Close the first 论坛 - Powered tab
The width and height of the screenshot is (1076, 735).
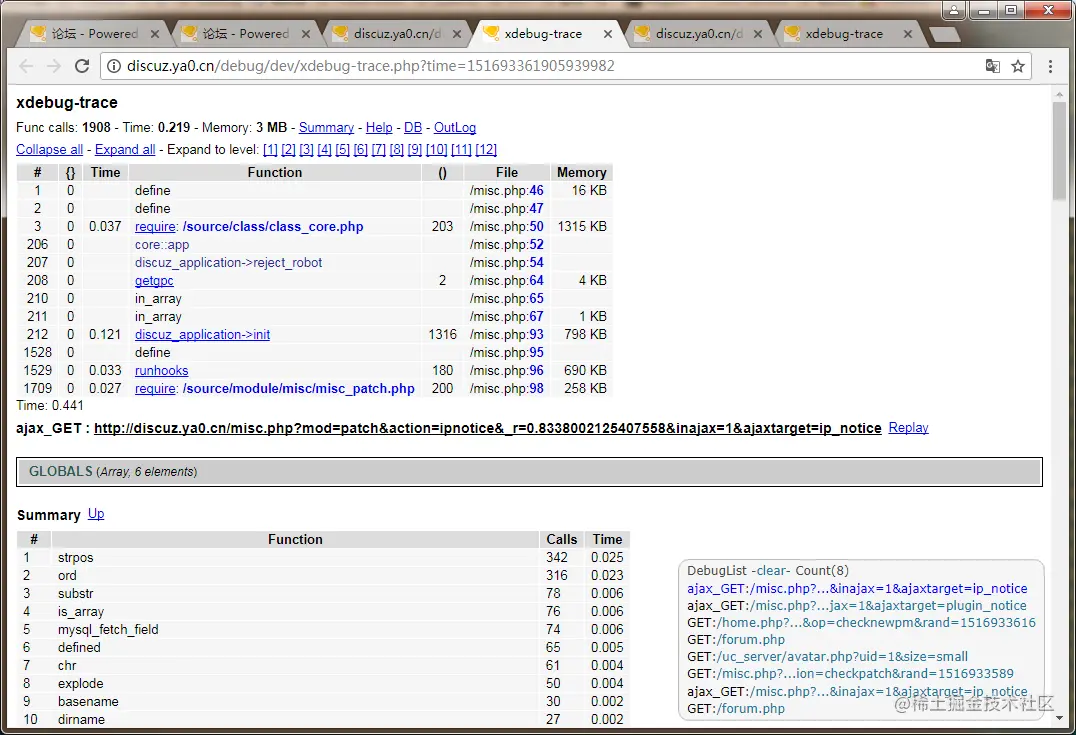154,34
